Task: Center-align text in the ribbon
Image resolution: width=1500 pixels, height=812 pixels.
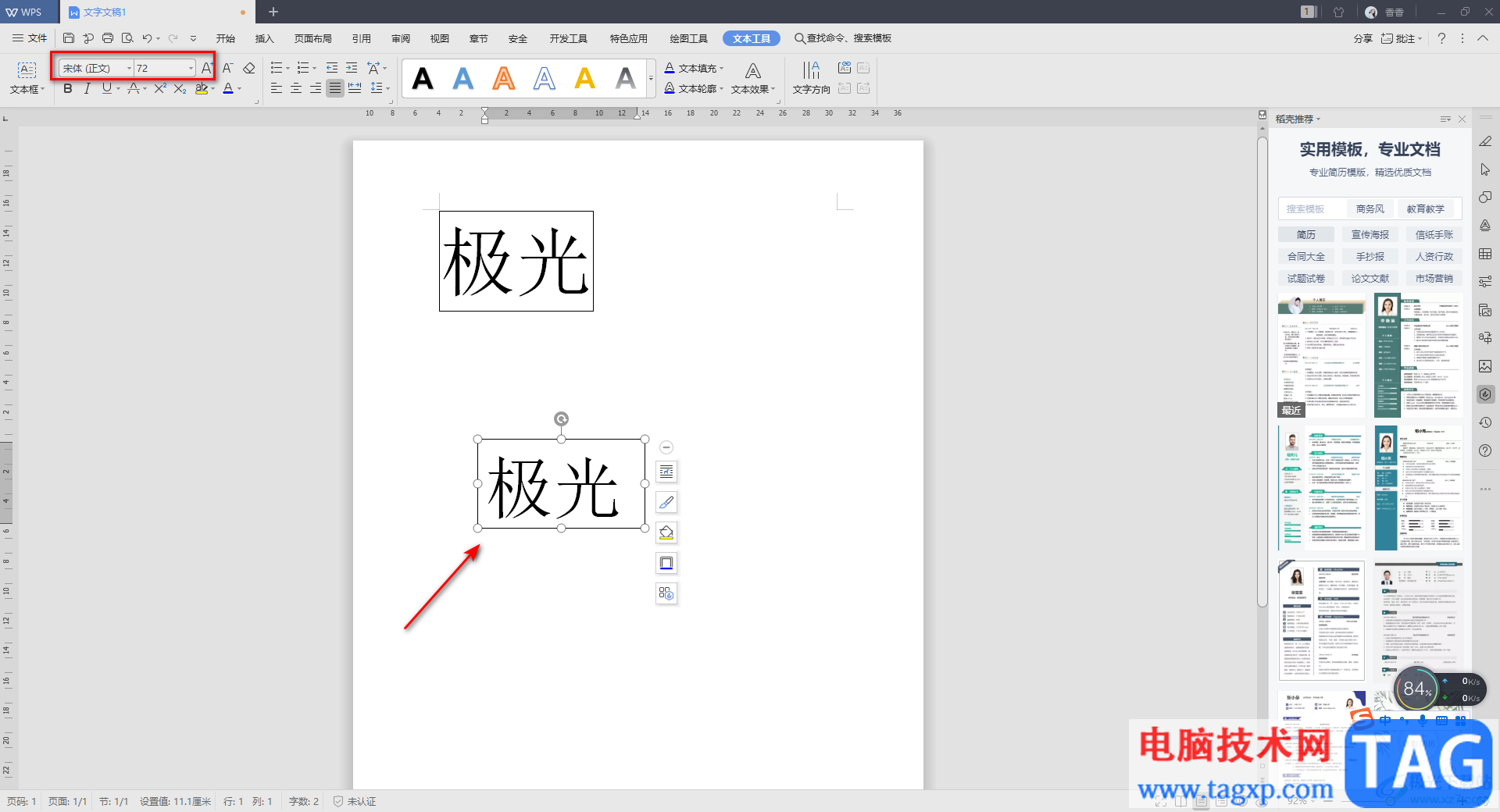Action: (x=296, y=88)
